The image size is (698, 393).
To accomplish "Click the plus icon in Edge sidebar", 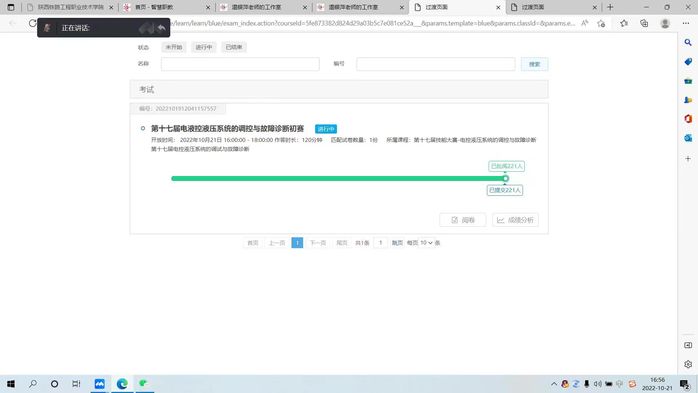I will 688,158.
